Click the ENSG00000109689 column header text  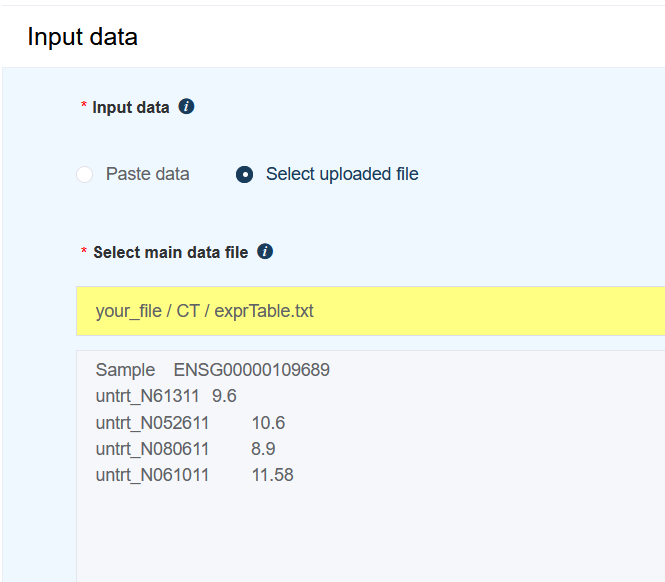point(252,370)
